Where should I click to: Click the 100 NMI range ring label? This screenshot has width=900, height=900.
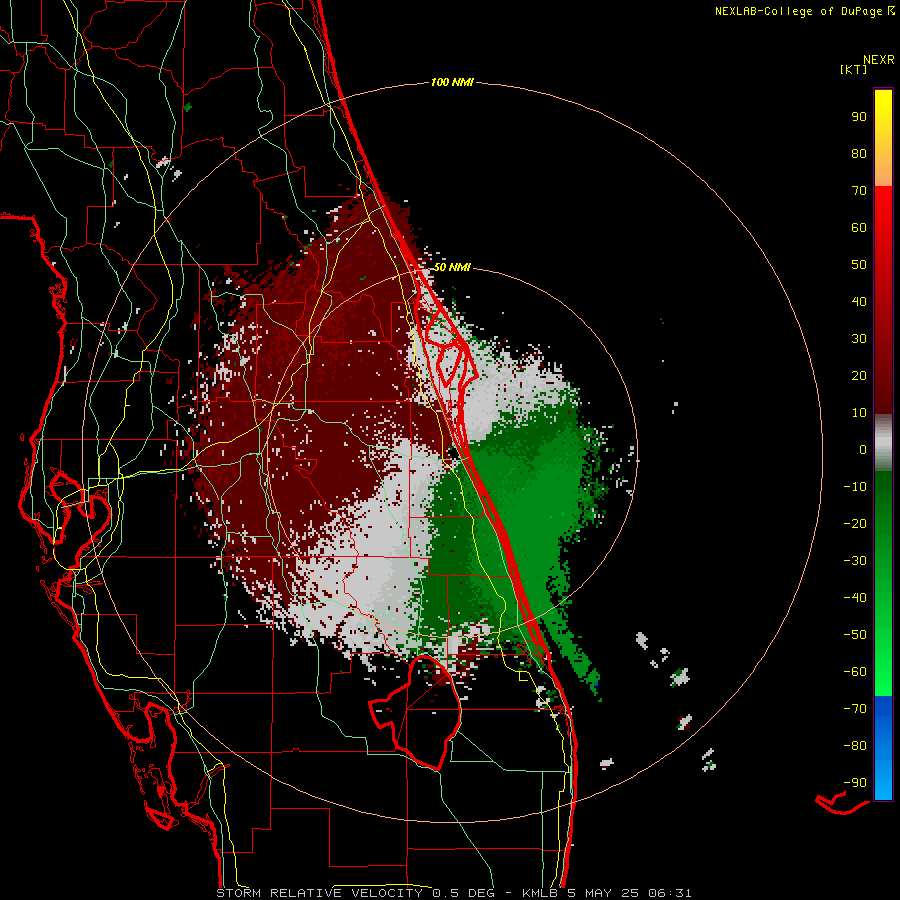point(452,82)
